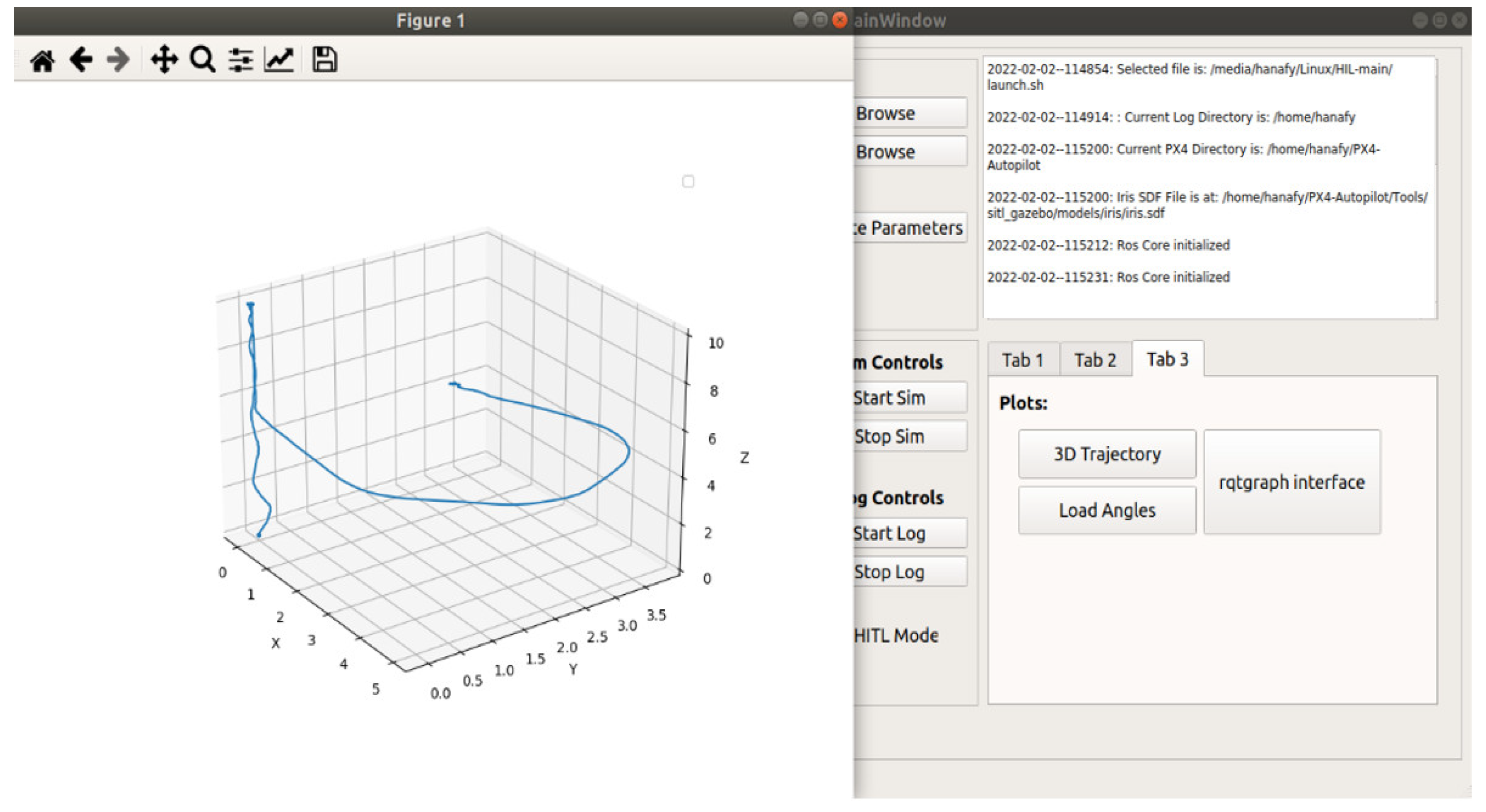
Task: Open the rqtgraph interface
Action: point(1291,482)
